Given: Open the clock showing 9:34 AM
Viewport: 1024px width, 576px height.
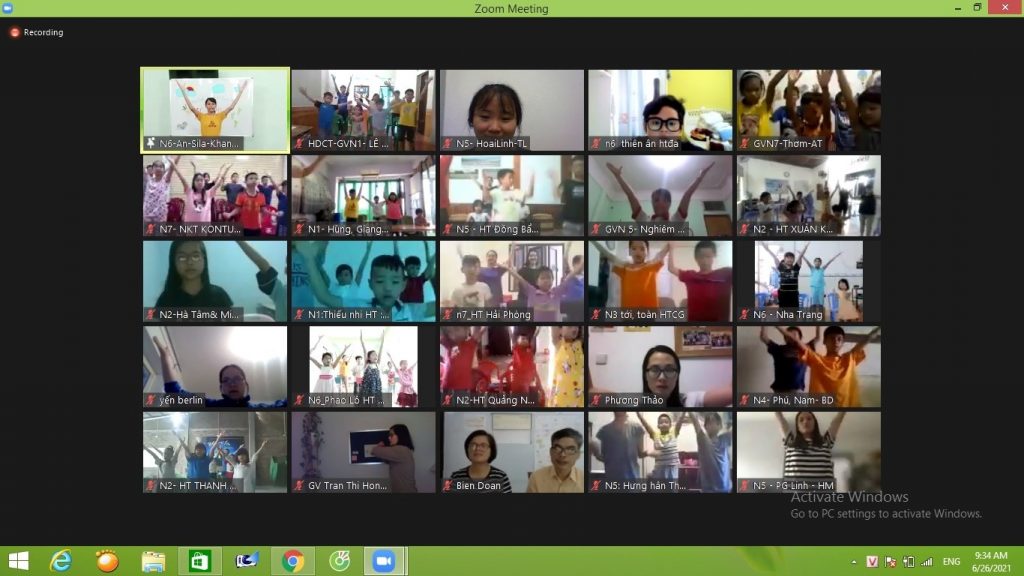Looking at the screenshot, I should [991, 562].
